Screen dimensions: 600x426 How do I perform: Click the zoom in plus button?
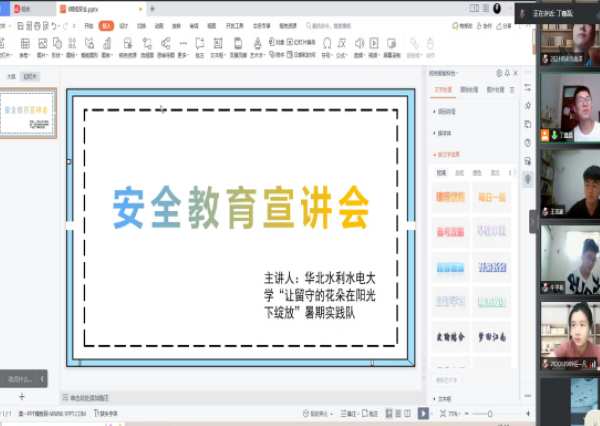tap(528, 413)
